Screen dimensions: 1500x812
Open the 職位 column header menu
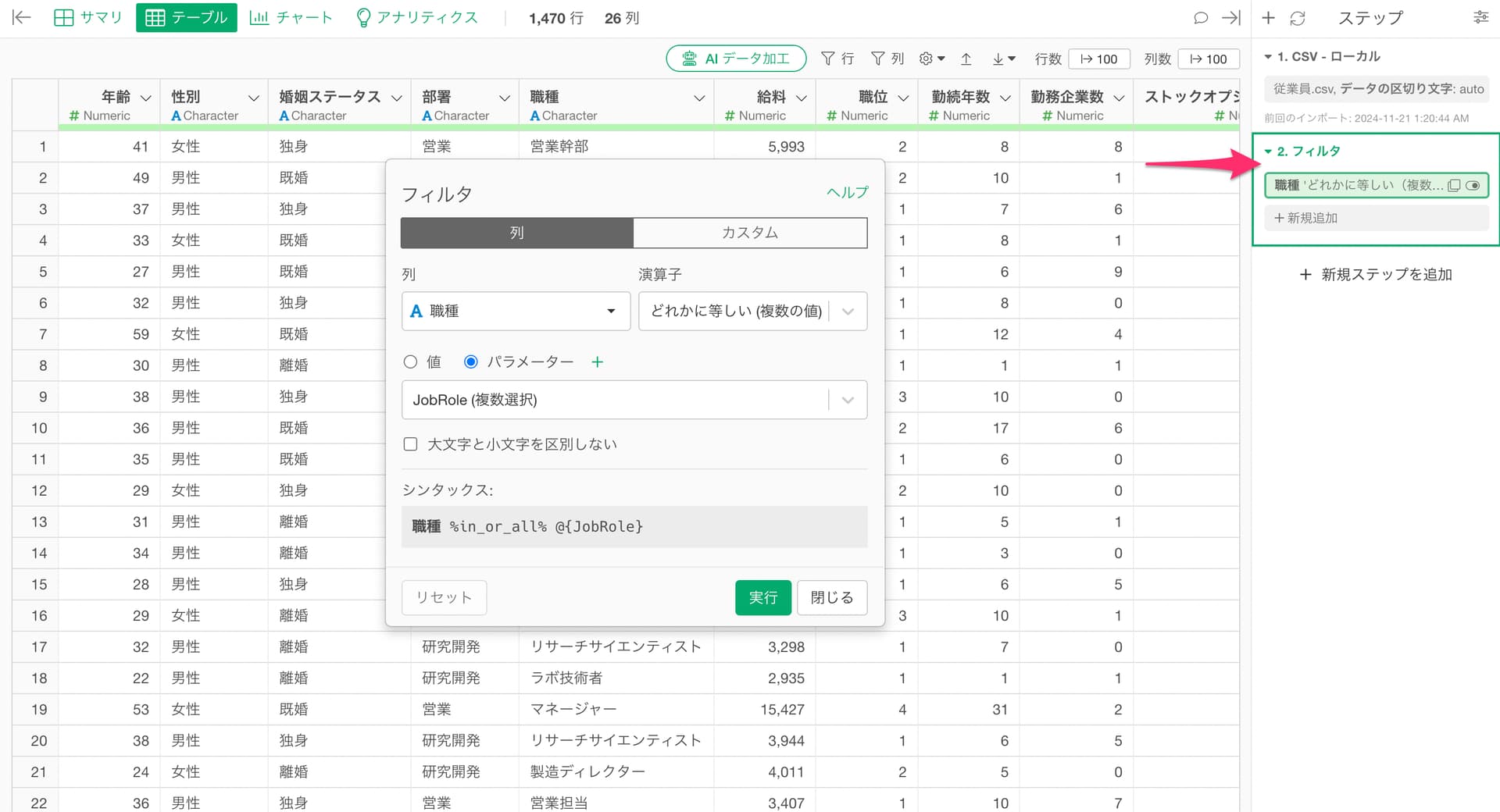pos(903,98)
